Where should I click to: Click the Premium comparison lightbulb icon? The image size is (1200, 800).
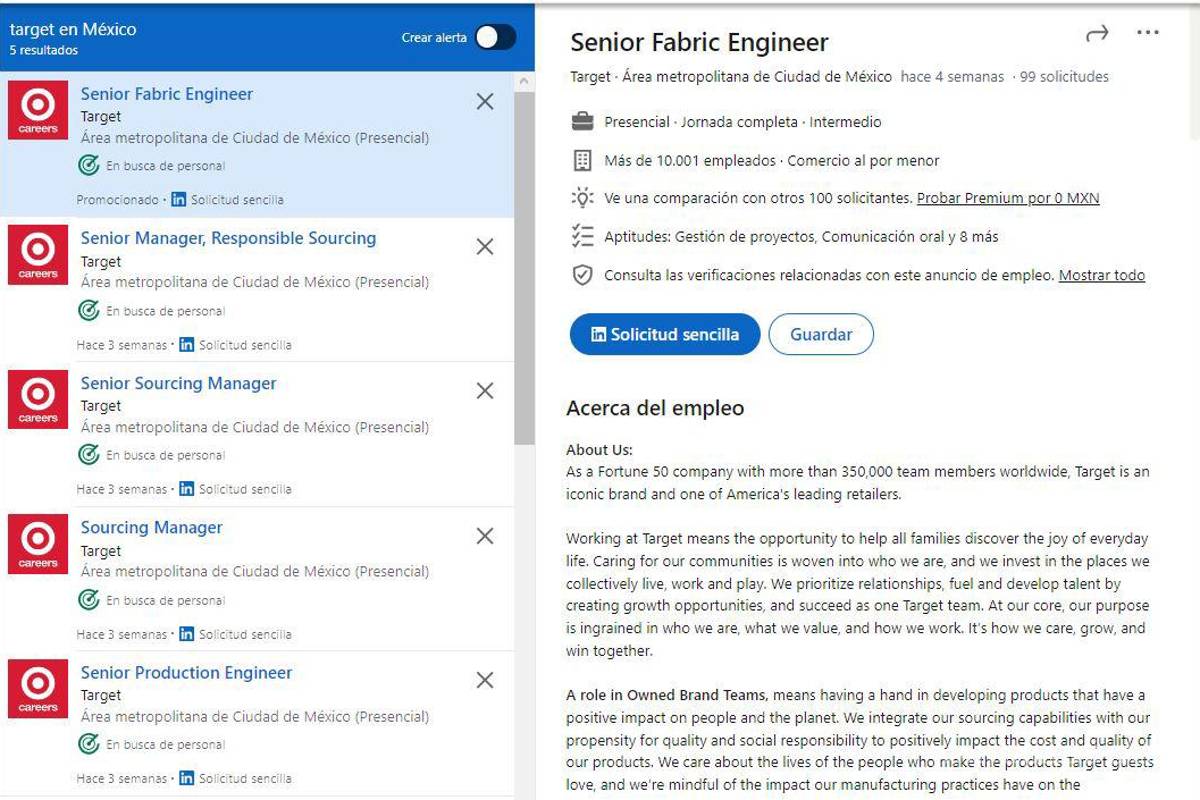click(x=583, y=198)
